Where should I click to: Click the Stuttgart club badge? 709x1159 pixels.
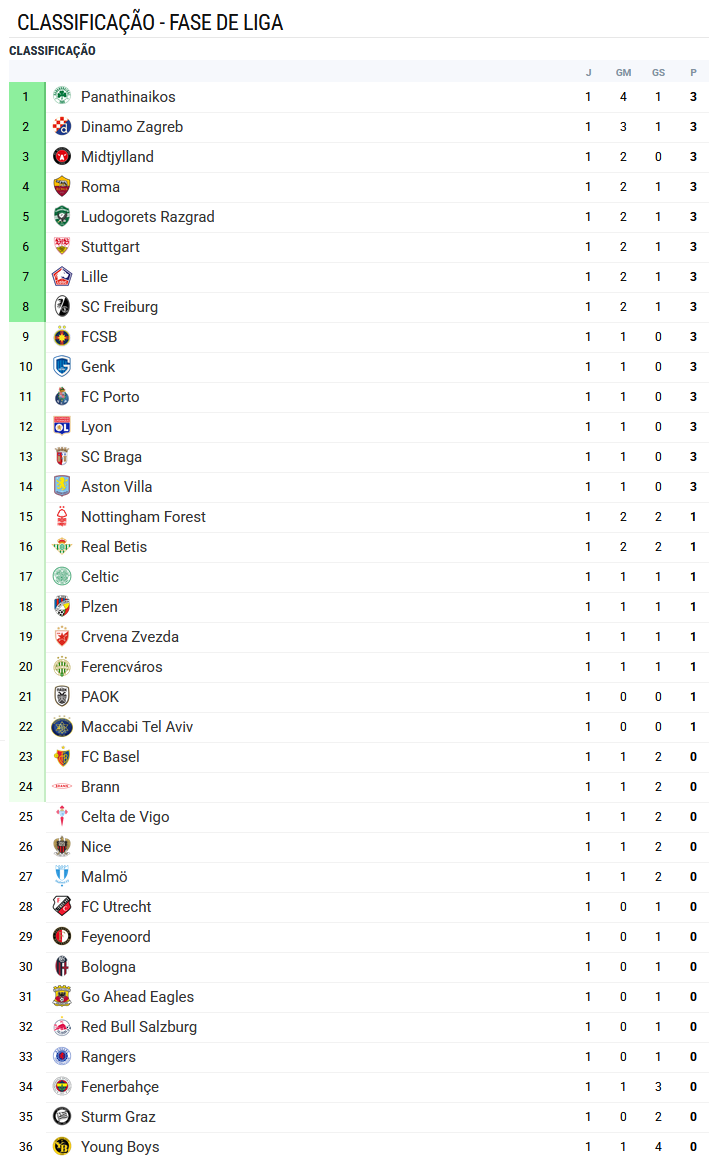click(x=62, y=247)
